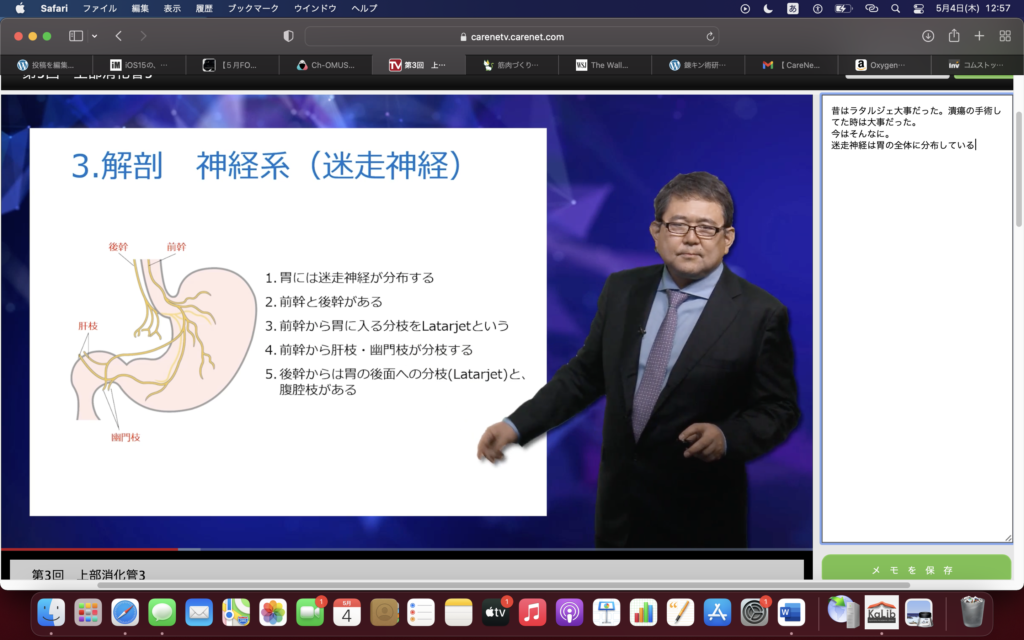Open the Safari downloads icon
This screenshot has width=1024, height=640.
coord(928,36)
